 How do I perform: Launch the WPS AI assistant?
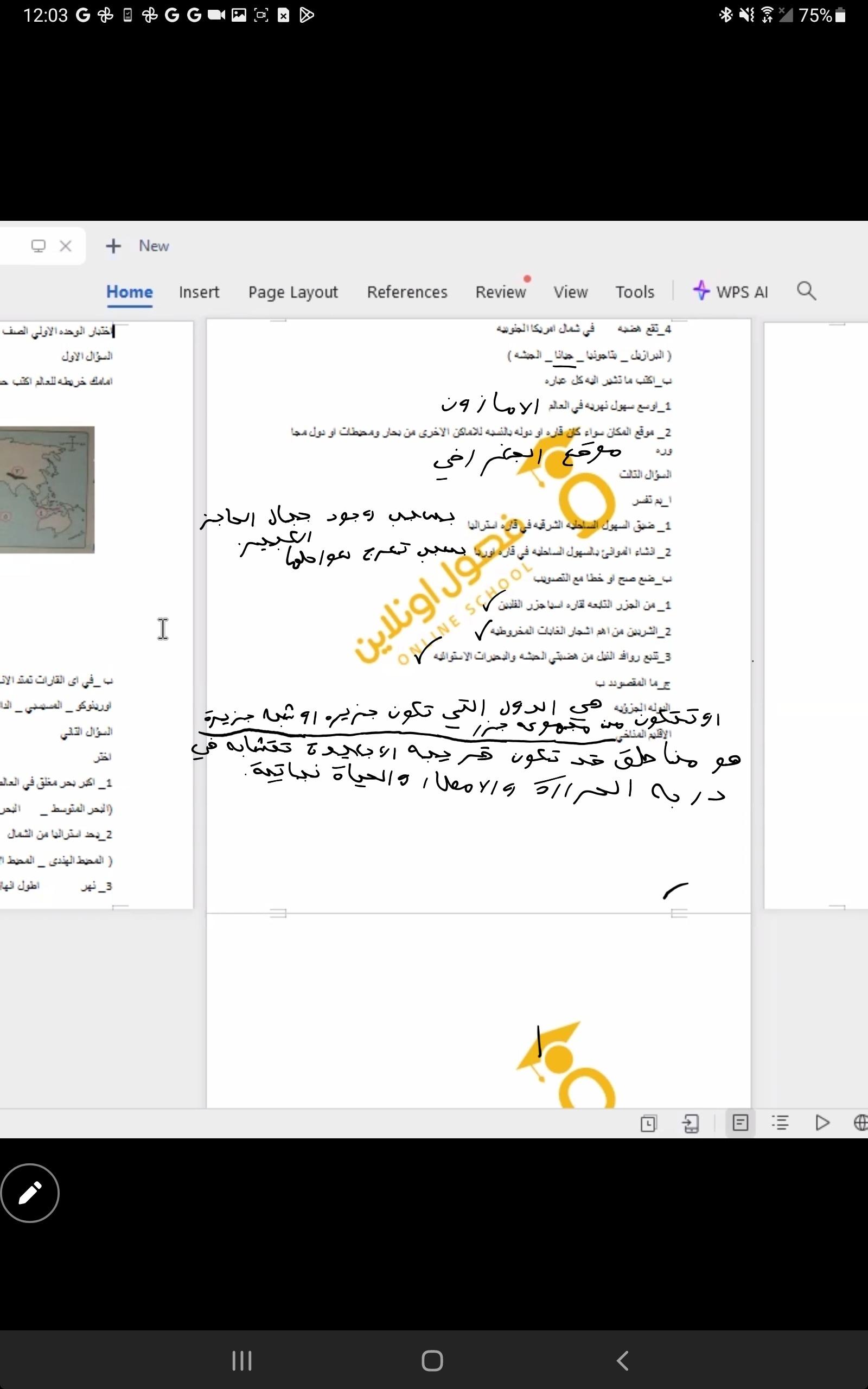tap(730, 291)
